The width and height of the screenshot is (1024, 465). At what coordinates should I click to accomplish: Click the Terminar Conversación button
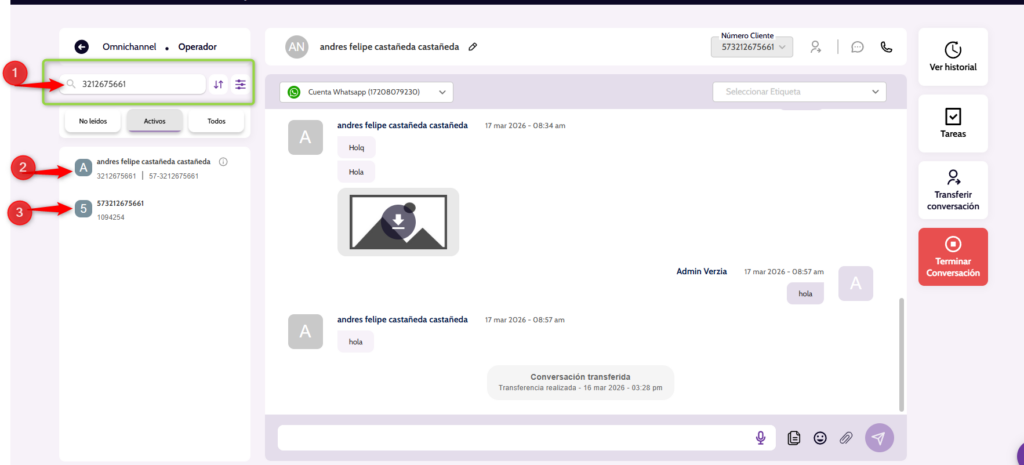point(953,257)
